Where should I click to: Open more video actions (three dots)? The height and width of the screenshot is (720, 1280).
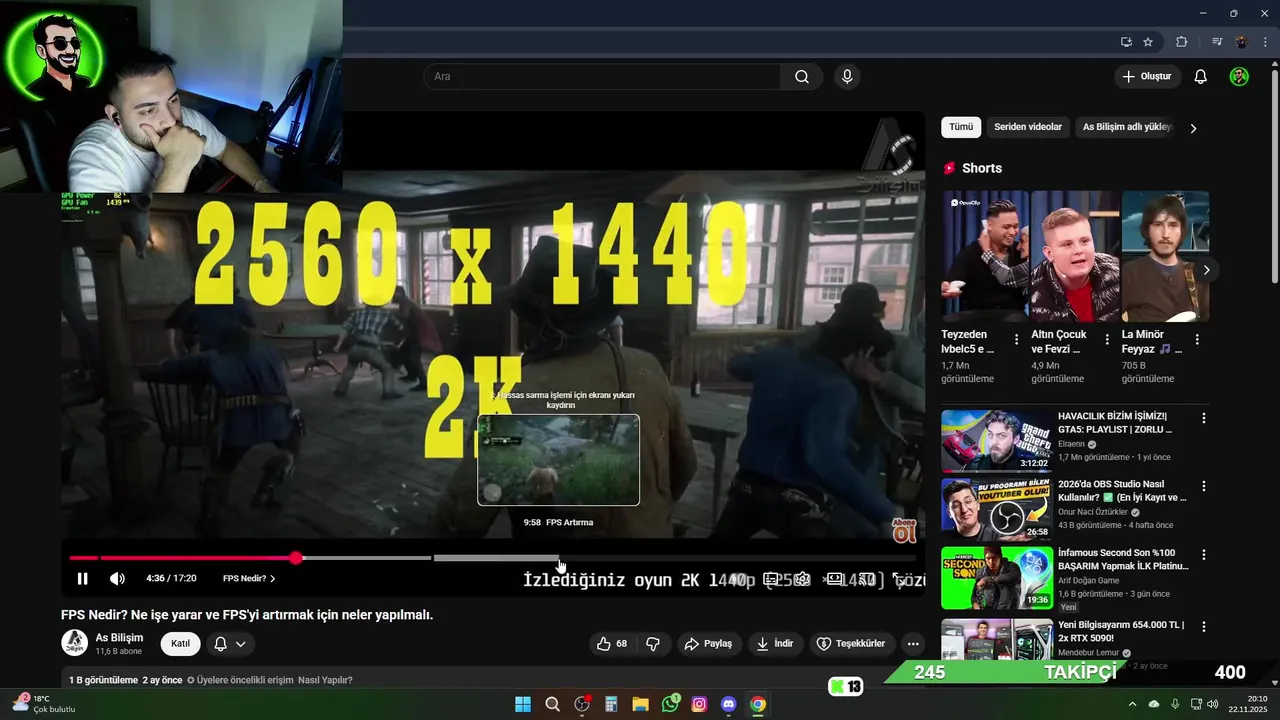coord(913,644)
